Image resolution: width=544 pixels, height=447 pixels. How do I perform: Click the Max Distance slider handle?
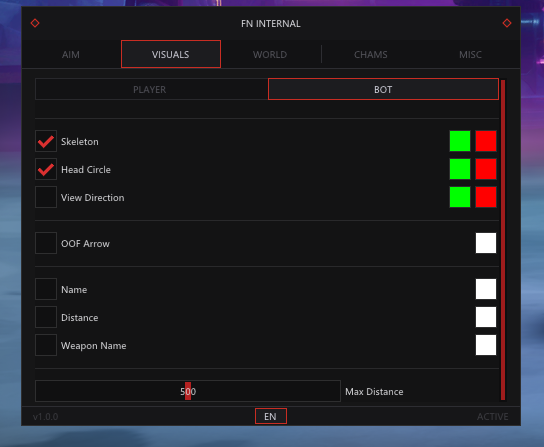188,391
